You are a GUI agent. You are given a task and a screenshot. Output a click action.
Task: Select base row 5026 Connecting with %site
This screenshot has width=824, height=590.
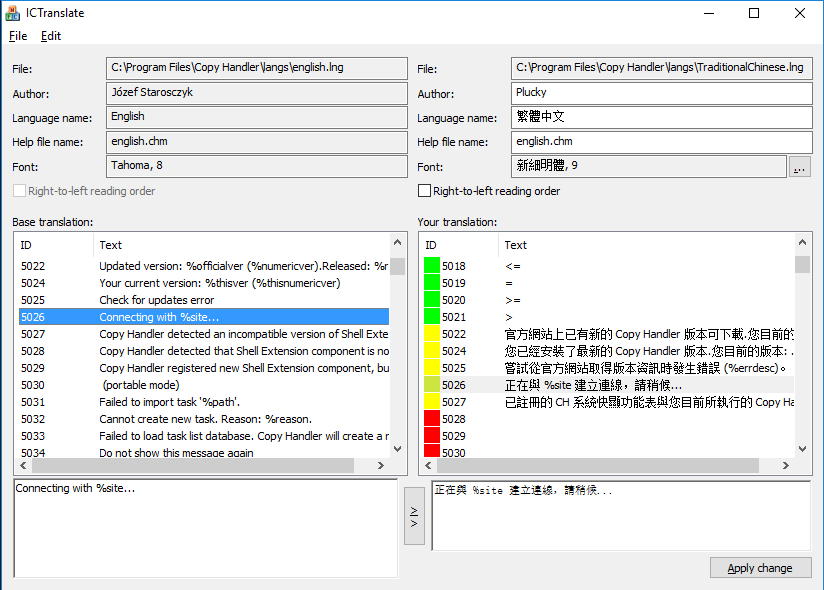tap(204, 317)
